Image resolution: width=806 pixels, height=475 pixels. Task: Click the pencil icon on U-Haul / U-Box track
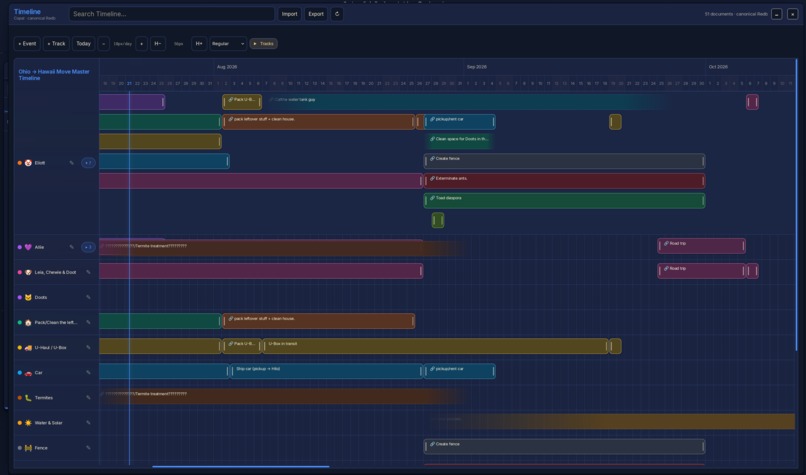point(88,348)
